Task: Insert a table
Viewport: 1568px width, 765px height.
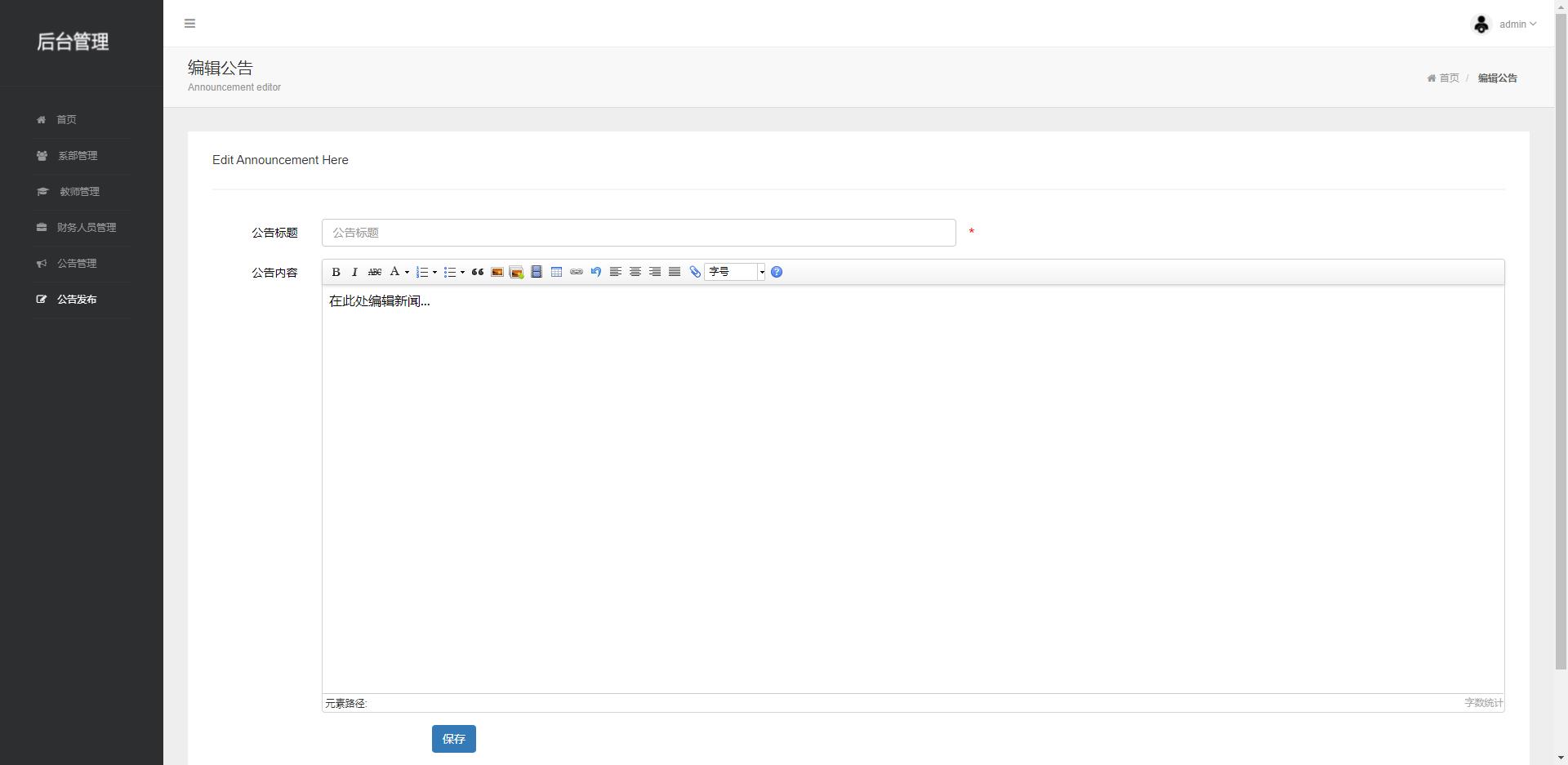Action: coord(556,272)
